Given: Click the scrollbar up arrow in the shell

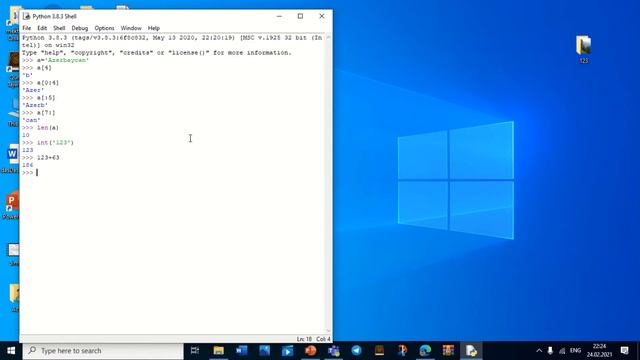Looking at the screenshot, I should [328, 38].
